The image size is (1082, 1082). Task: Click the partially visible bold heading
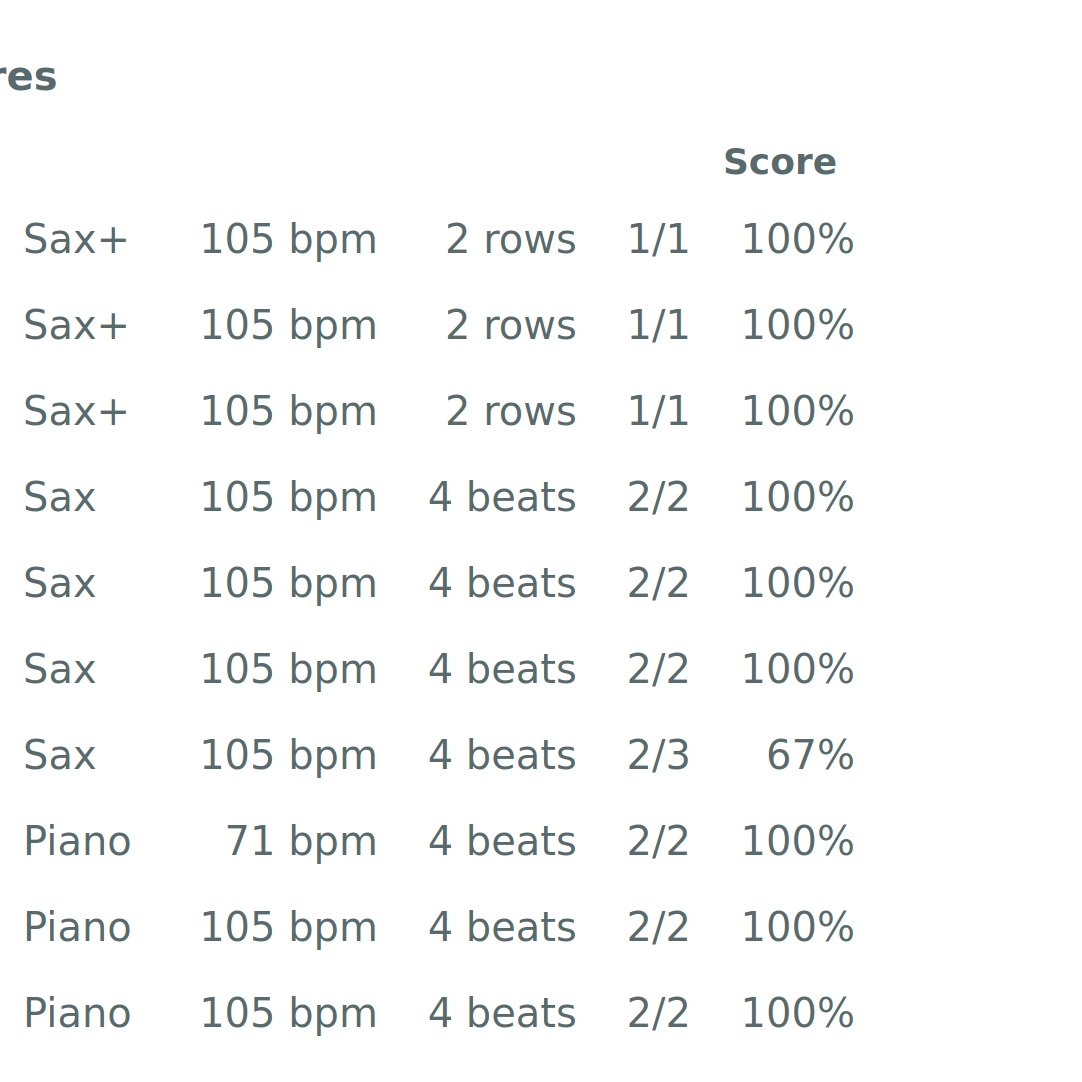pos(28,78)
